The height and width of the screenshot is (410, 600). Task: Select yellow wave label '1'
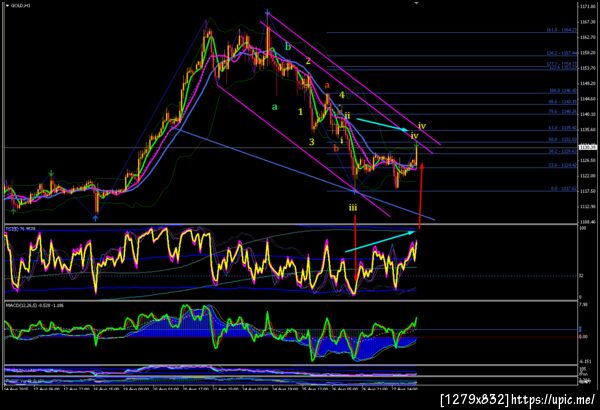click(300, 112)
